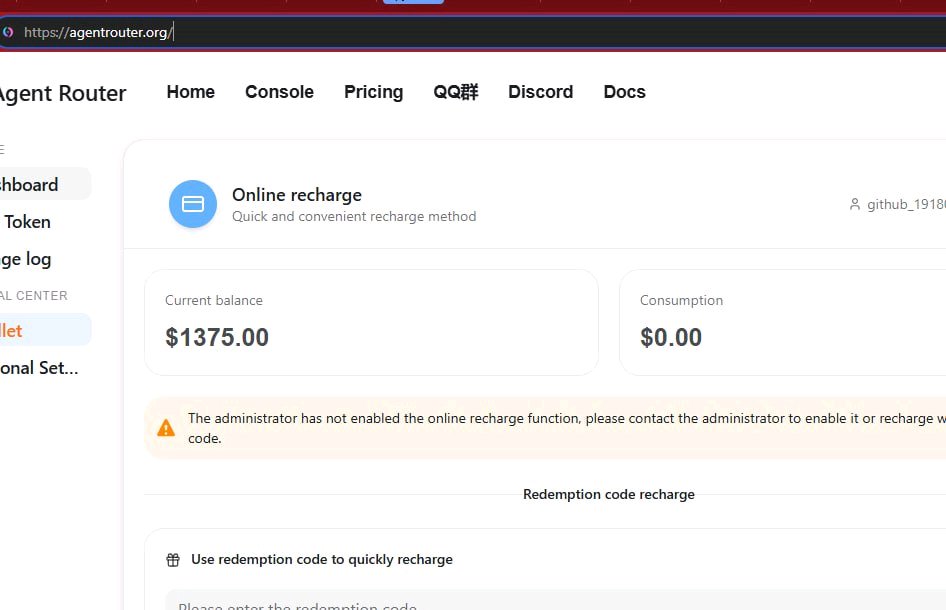Viewport: 946px width, 610px height.
Task: Click the redemption code input field
Action: click(555, 601)
